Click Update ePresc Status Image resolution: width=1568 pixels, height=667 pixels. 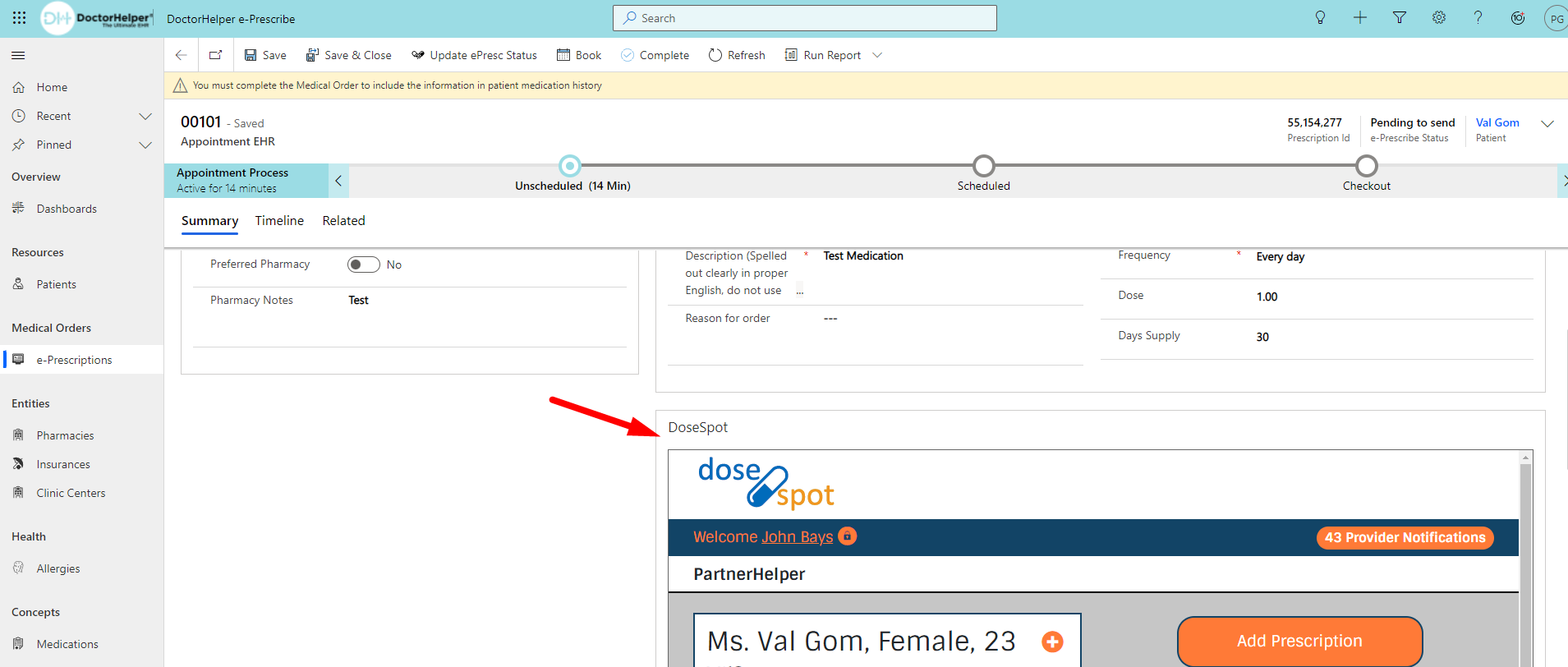475,55
